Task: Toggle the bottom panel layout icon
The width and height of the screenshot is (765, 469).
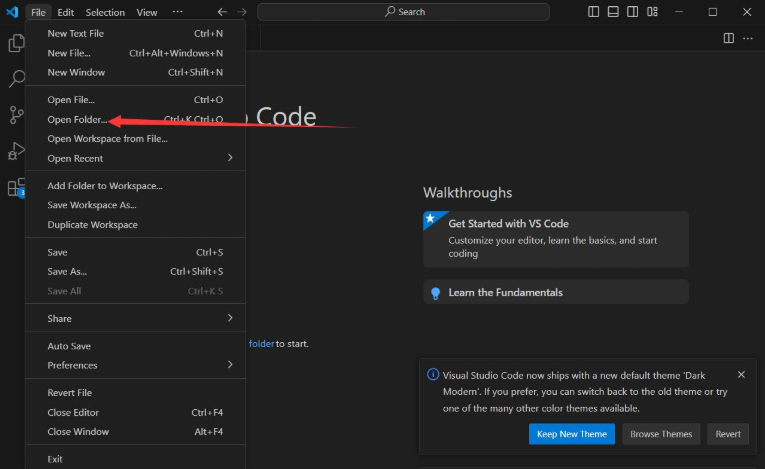Action: coord(613,12)
